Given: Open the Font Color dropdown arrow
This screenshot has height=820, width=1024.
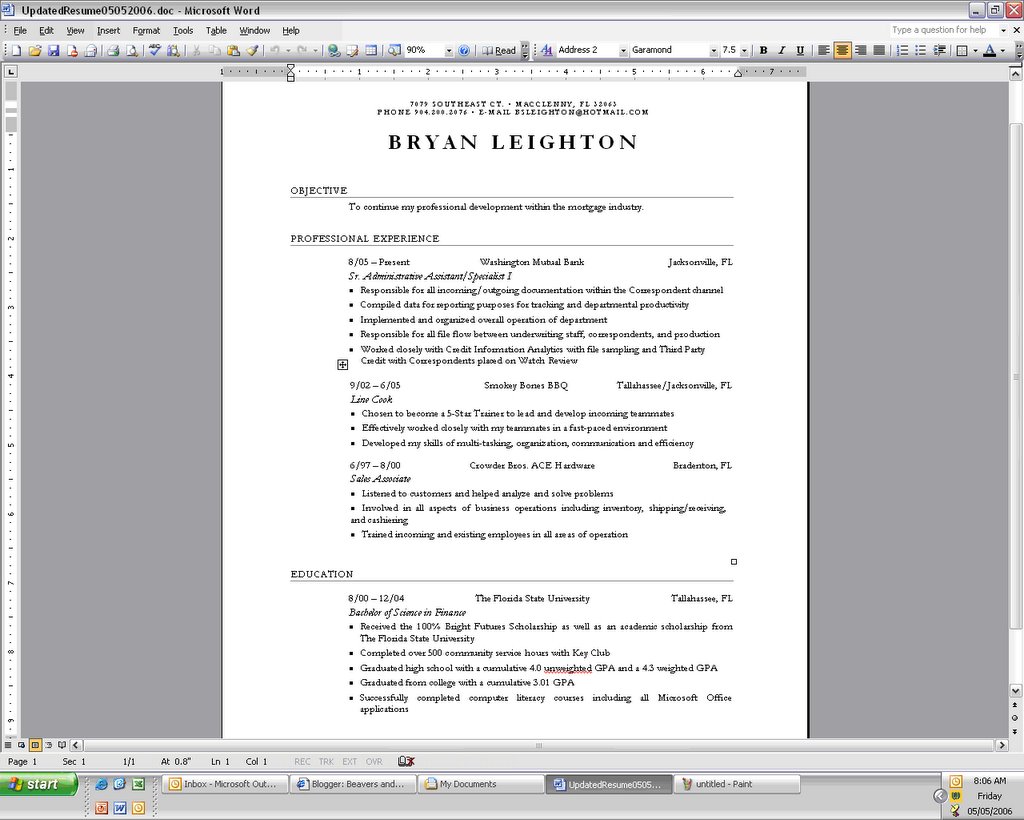Looking at the screenshot, I should tap(1002, 50).
